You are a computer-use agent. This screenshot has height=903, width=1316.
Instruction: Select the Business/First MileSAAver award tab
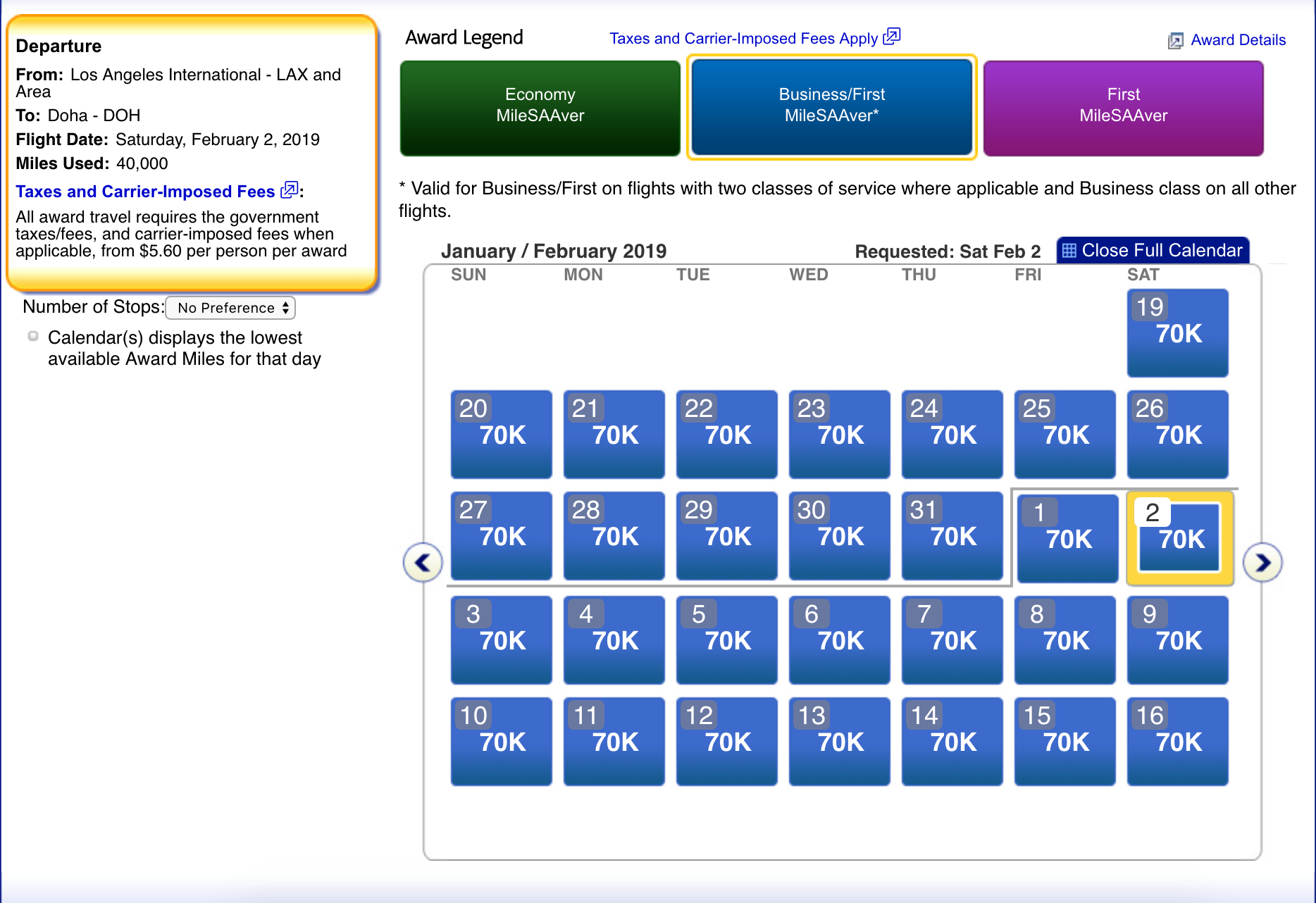(831, 108)
